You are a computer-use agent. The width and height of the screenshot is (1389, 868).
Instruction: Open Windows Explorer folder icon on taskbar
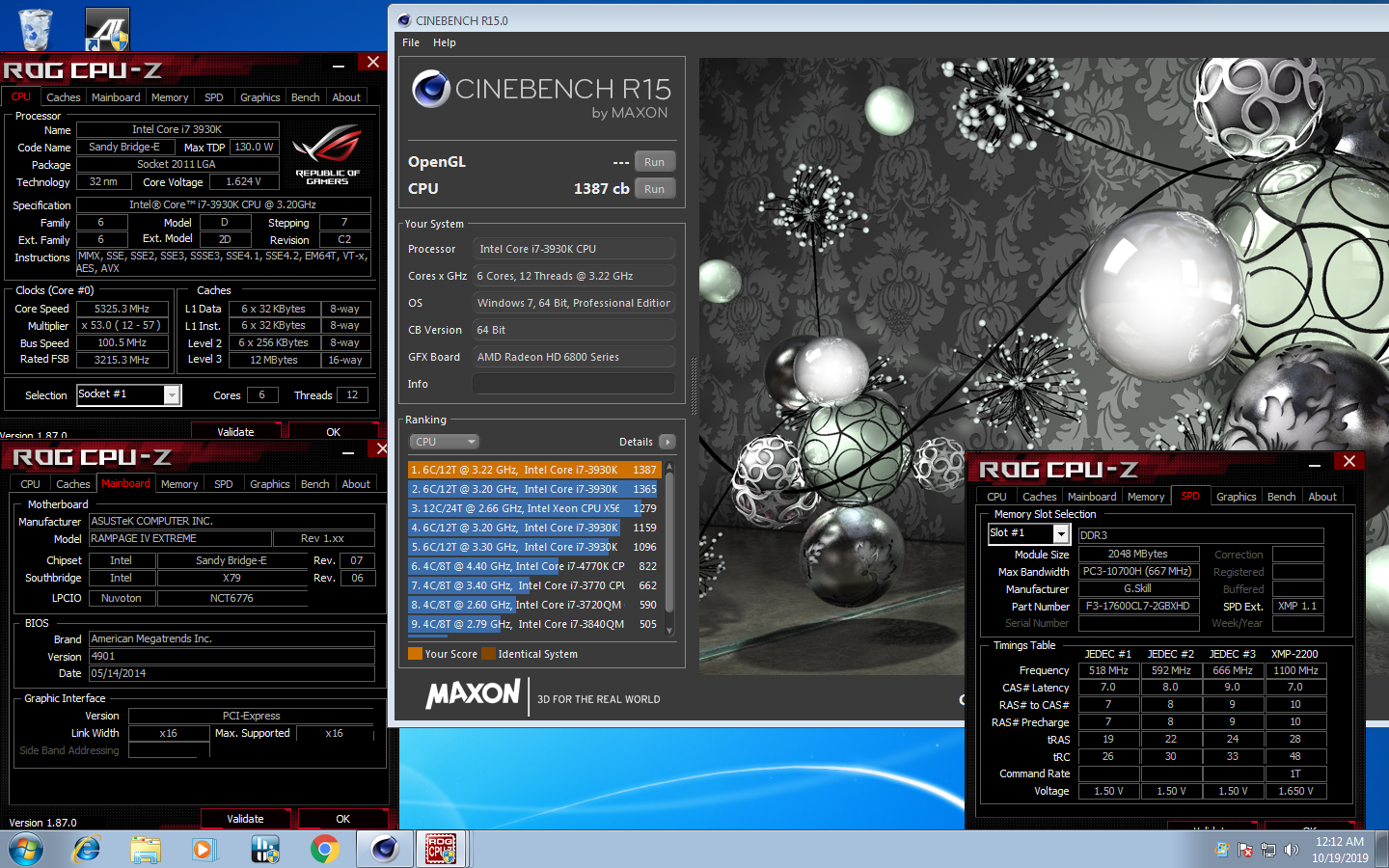(146, 850)
